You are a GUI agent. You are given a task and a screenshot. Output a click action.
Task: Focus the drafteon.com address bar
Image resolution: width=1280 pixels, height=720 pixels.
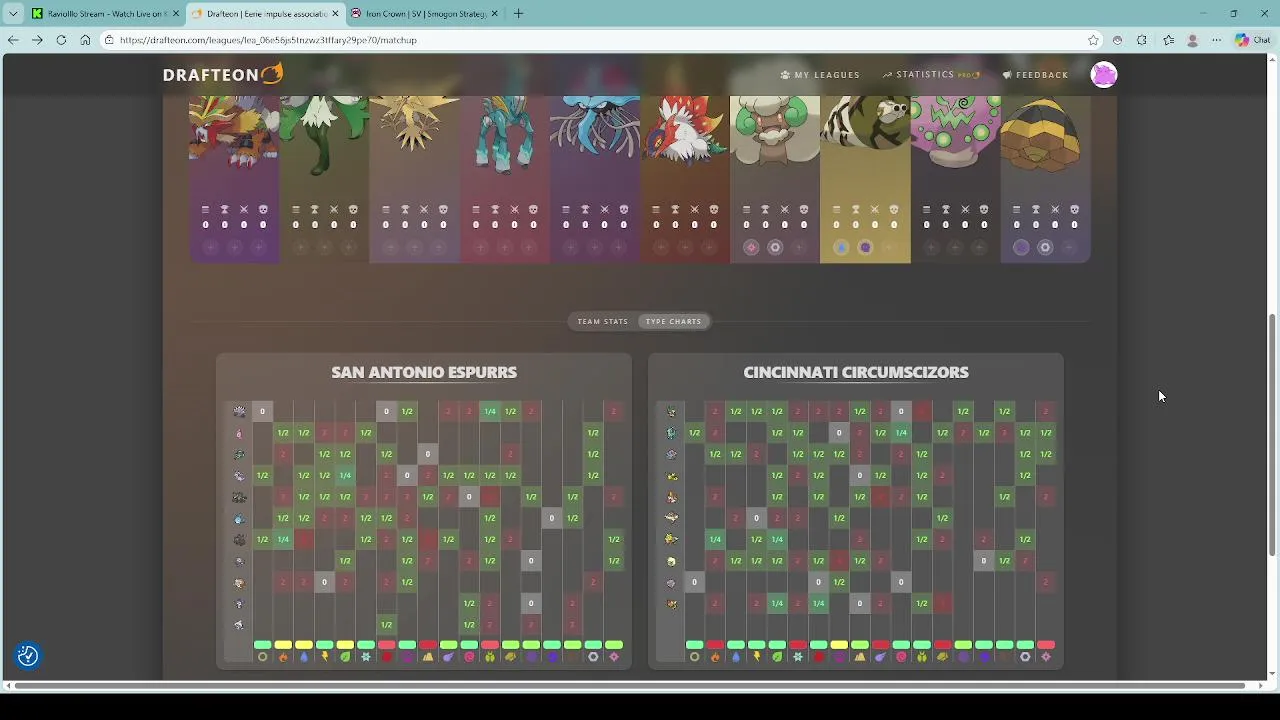600,40
